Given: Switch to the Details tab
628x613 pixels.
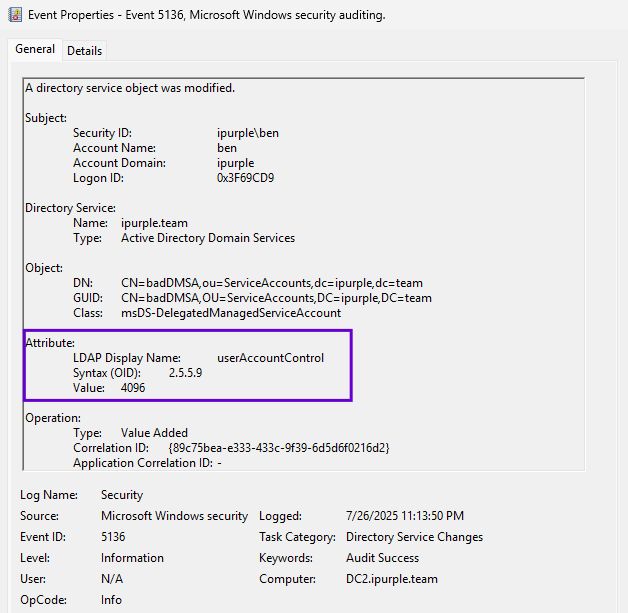Looking at the screenshot, I should point(84,51).
